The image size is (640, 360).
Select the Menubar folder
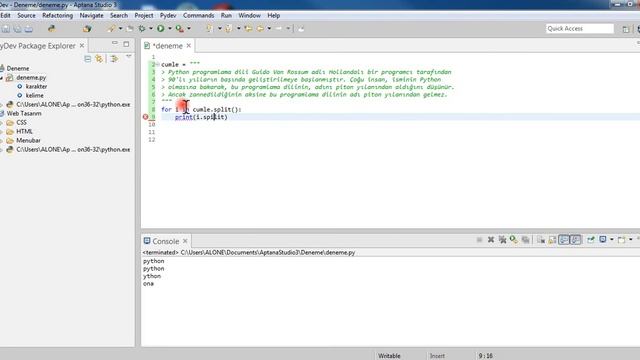pyautogui.click(x=28, y=140)
